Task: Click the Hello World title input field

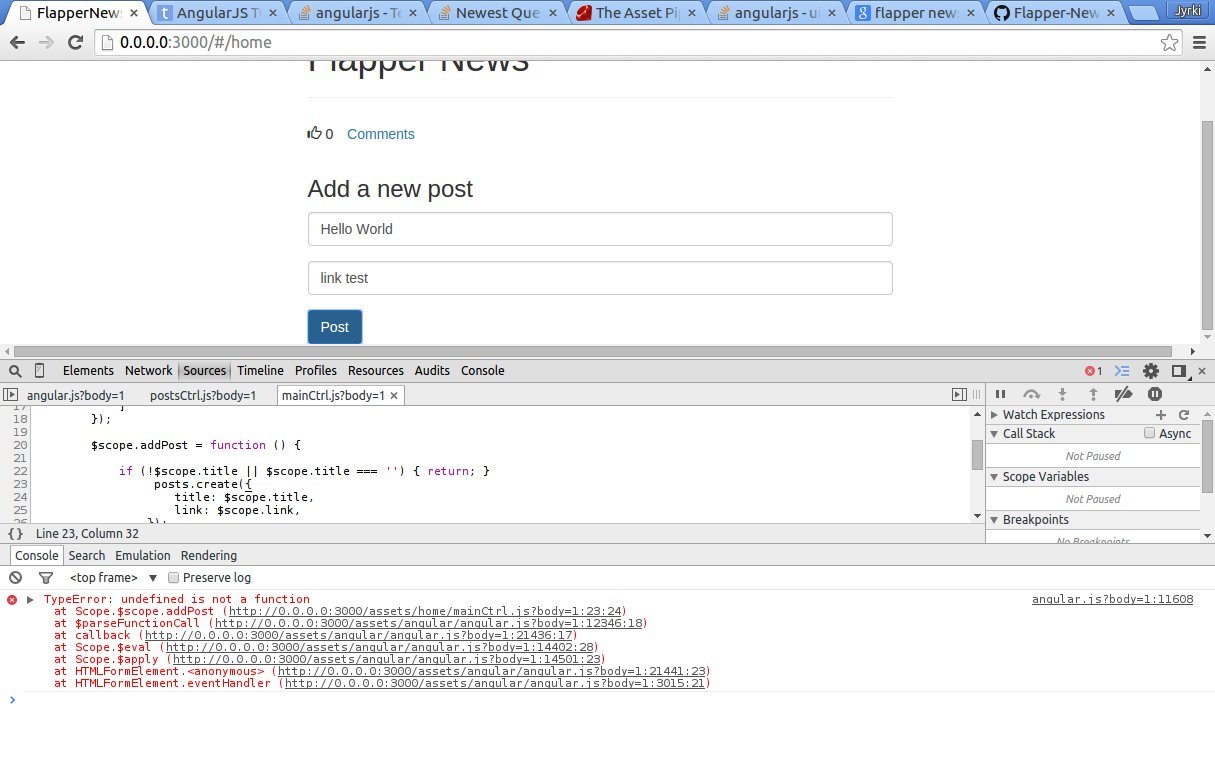Action: pos(599,229)
